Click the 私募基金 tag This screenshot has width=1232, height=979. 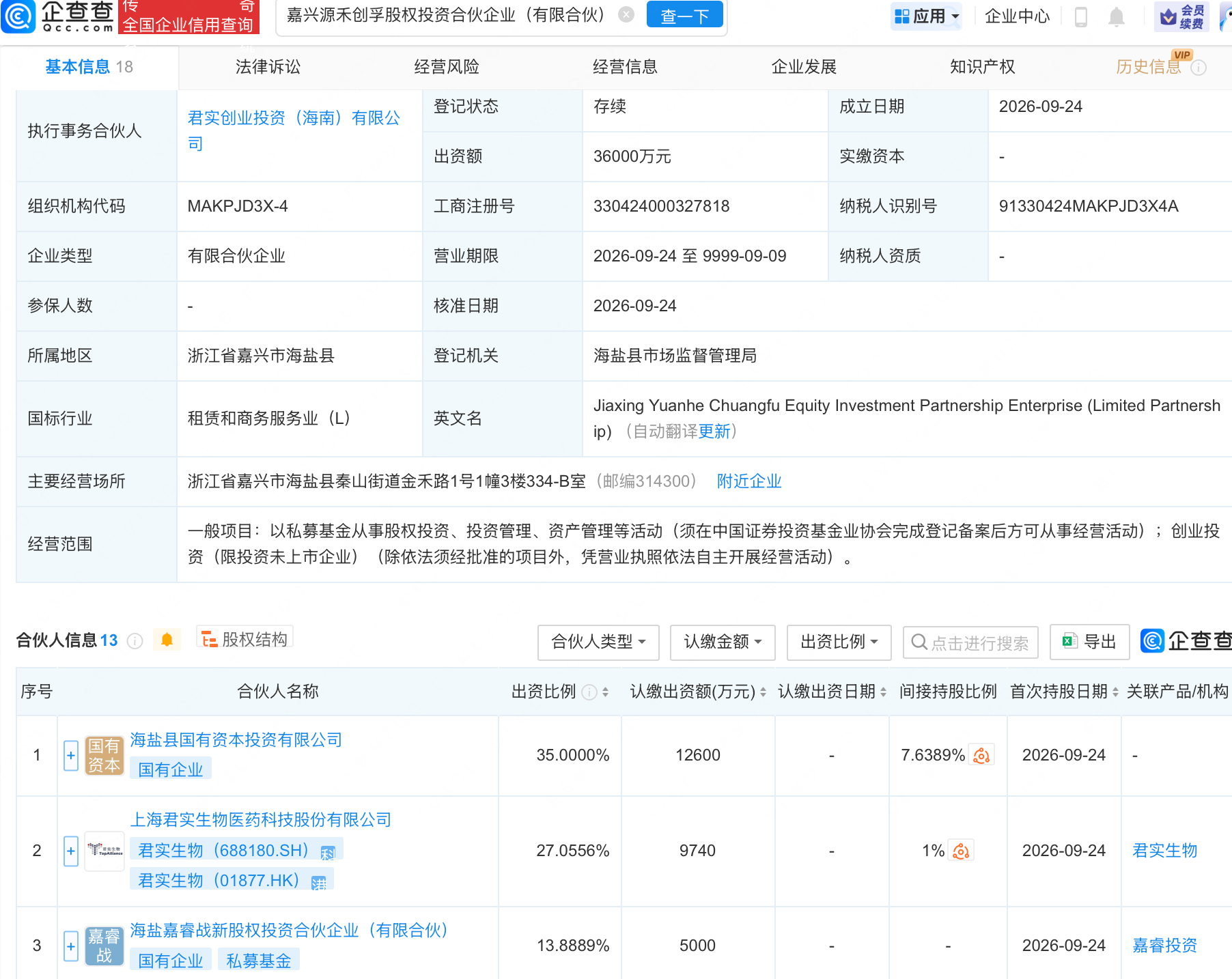coord(259,961)
